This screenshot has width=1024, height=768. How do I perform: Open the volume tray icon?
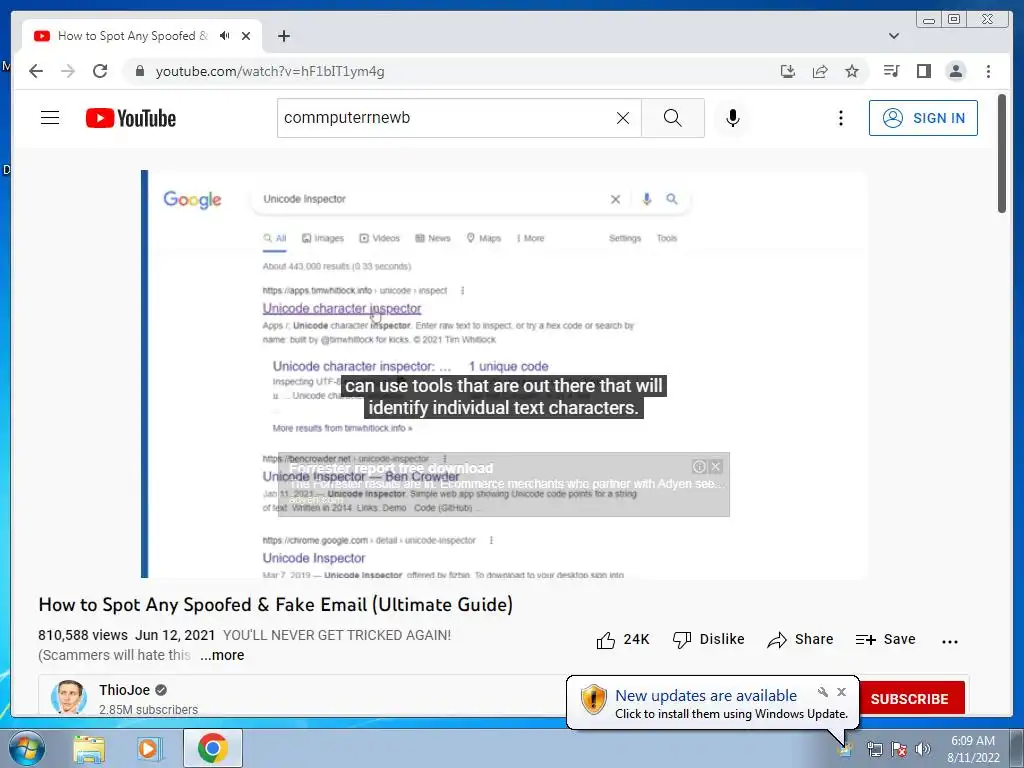[x=923, y=749]
